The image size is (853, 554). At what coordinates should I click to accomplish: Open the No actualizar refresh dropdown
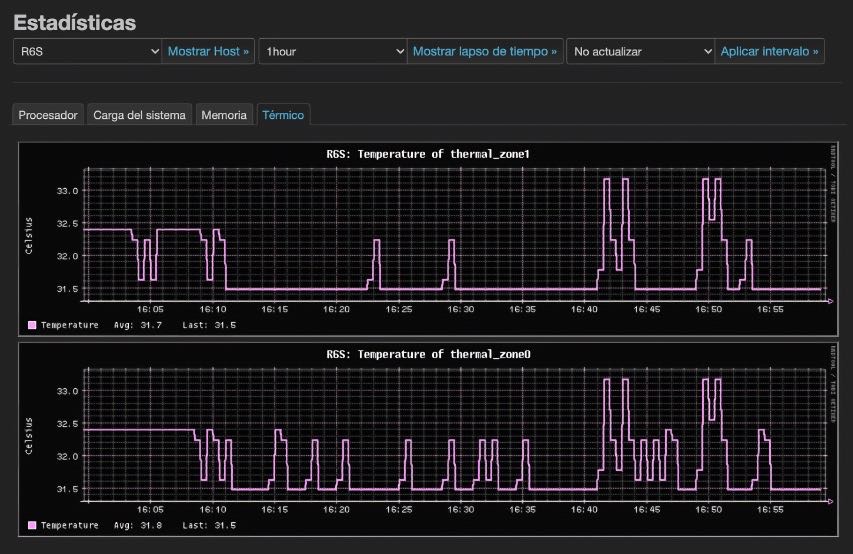640,51
